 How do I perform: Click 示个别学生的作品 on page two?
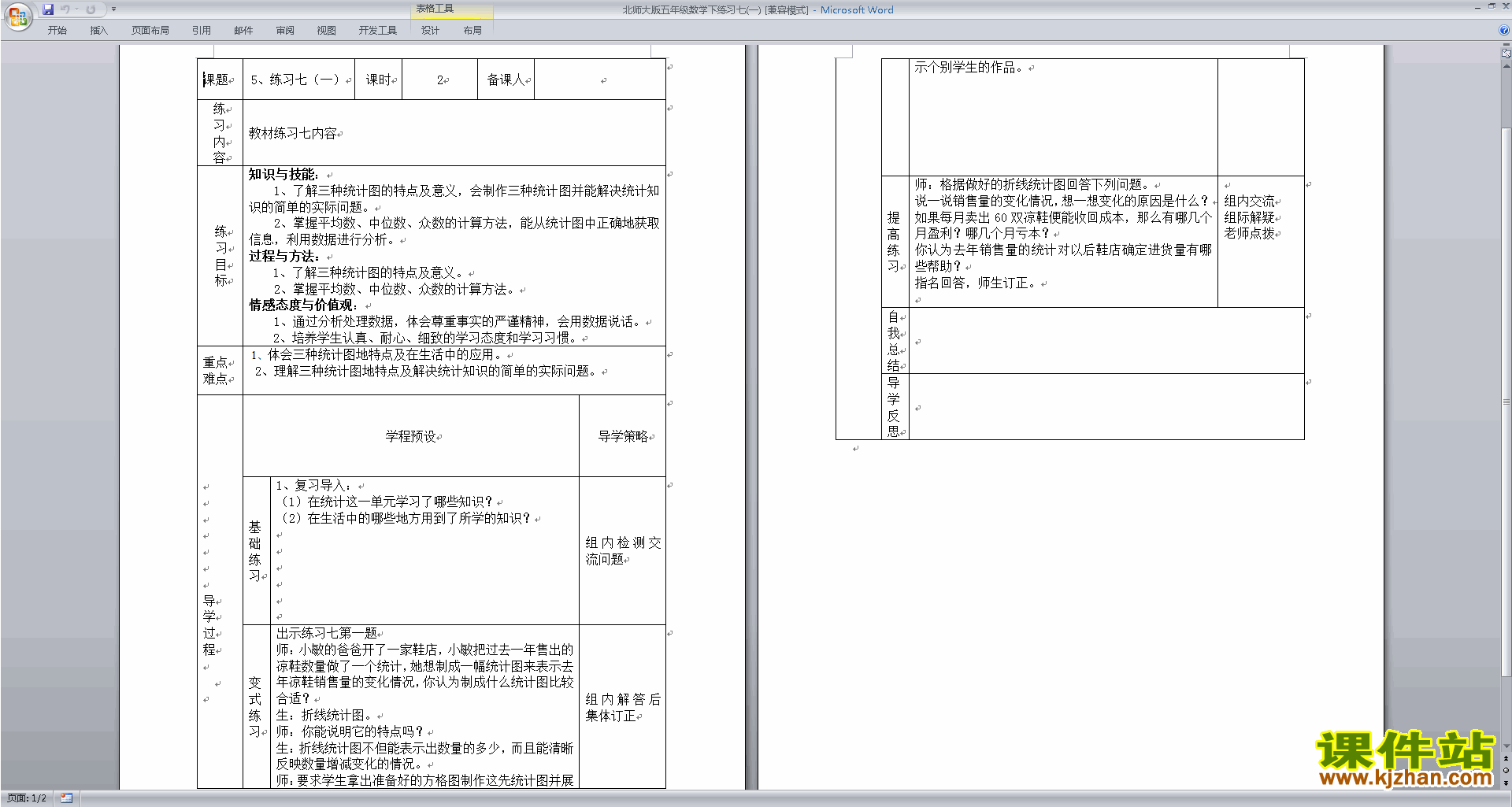(x=969, y=68)
